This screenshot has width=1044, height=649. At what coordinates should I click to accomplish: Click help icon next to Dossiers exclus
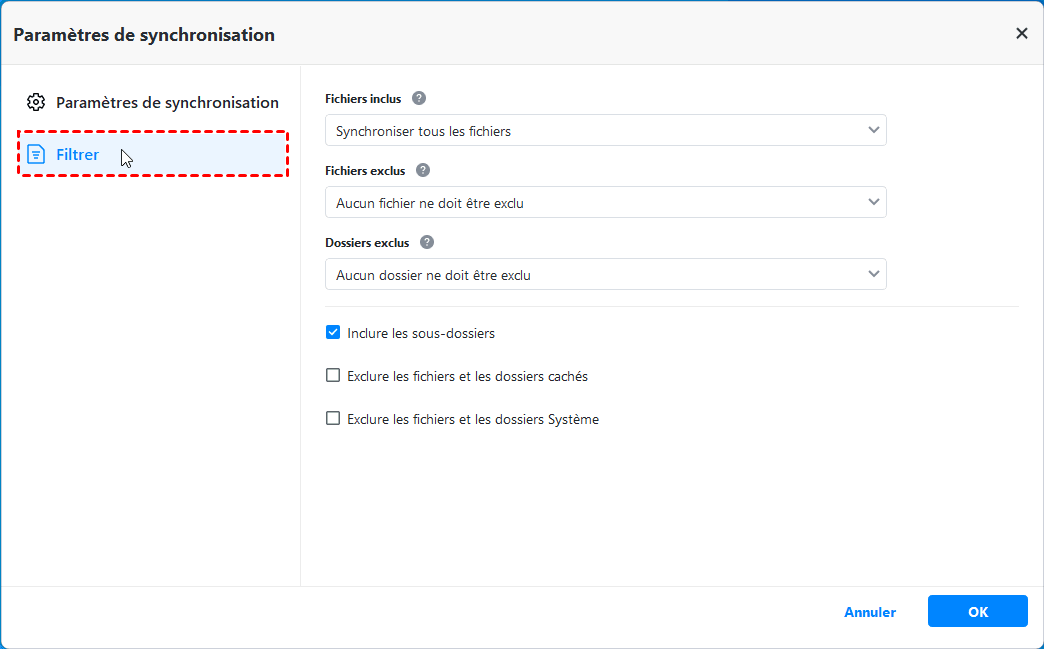[427, 242]
